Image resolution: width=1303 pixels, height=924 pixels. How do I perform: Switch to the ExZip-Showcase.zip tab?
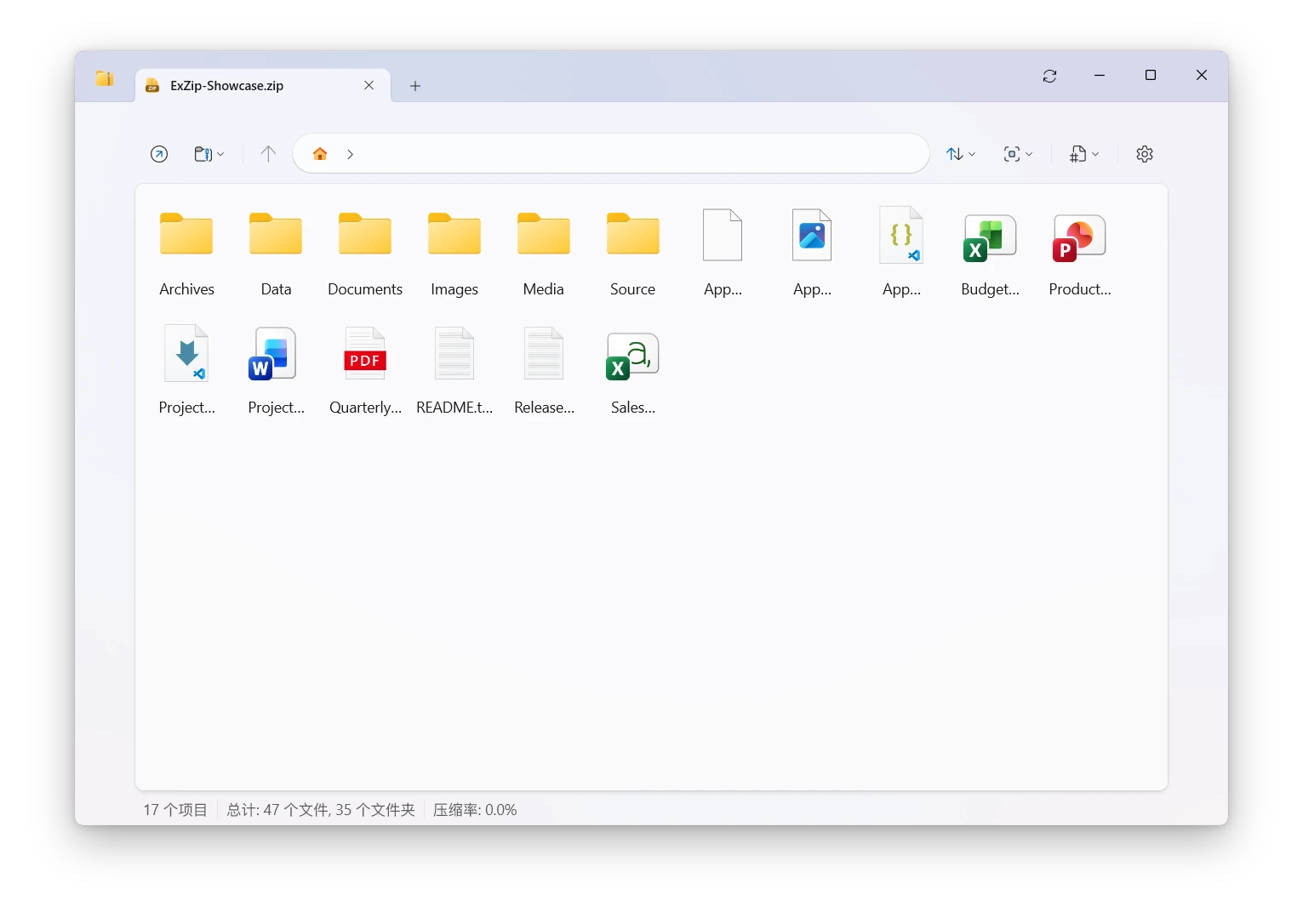[x=263, y=85]
